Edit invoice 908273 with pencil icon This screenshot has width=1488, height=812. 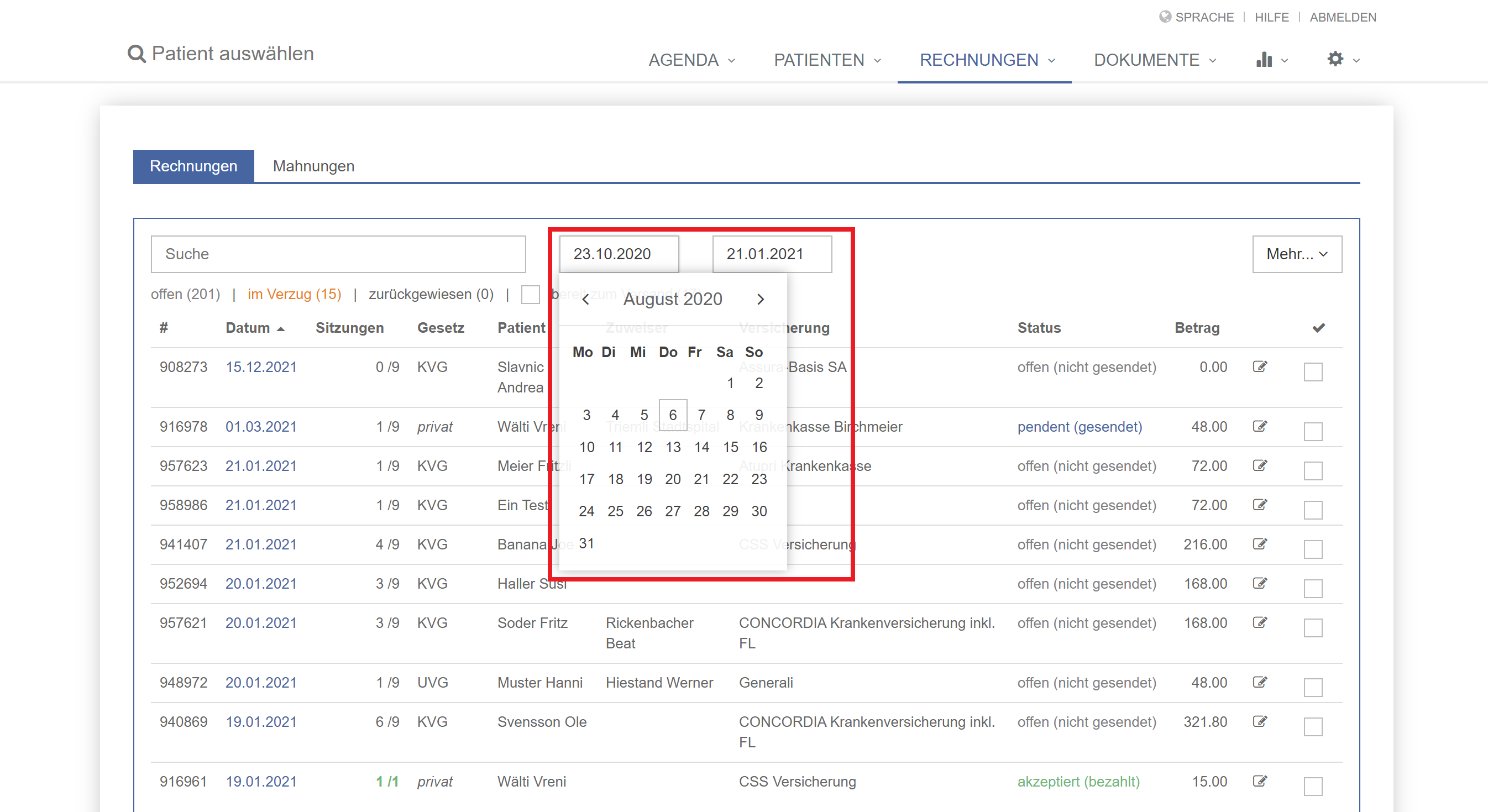pos(1260,366)
